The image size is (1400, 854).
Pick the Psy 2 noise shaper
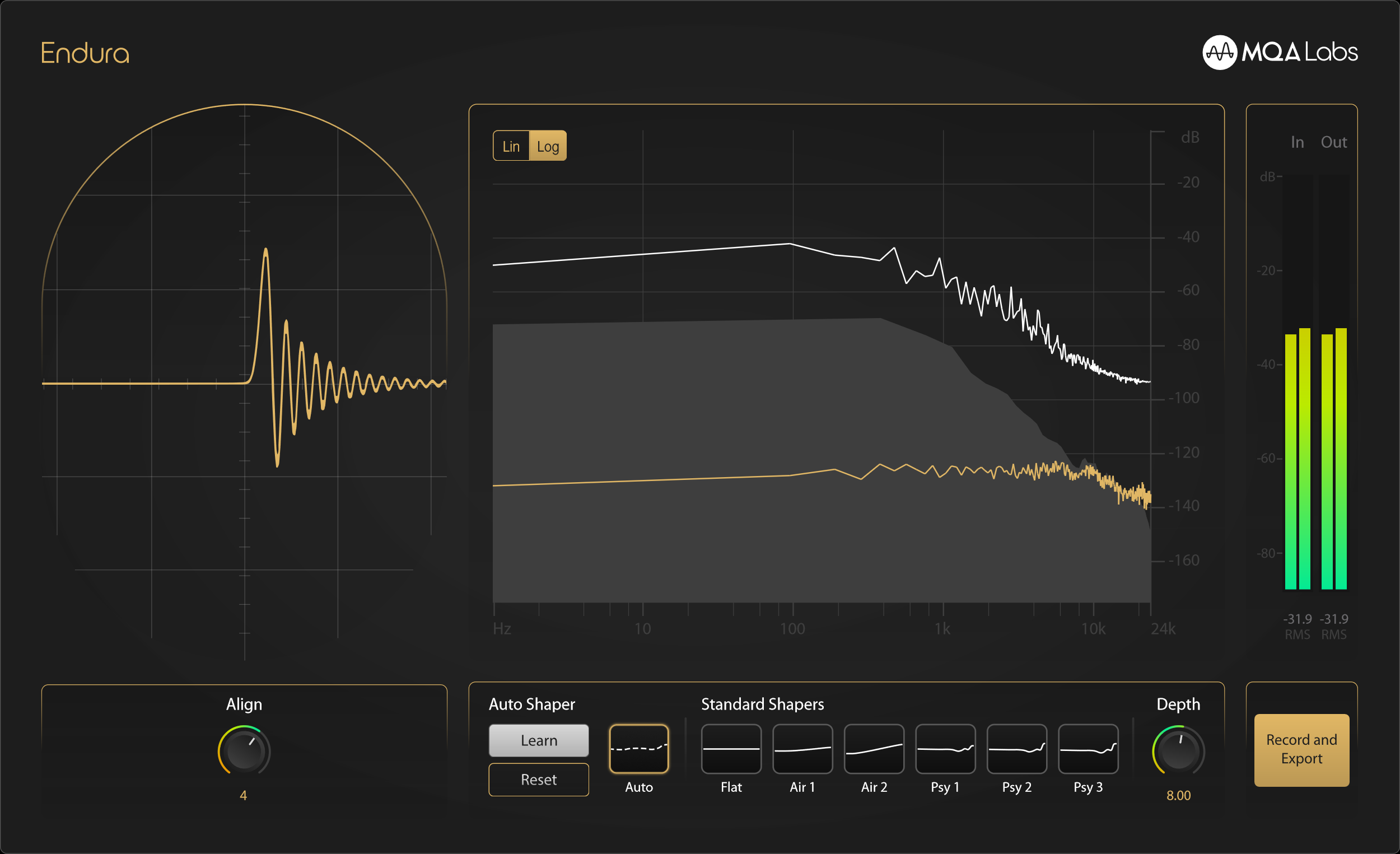(1016, 748)
